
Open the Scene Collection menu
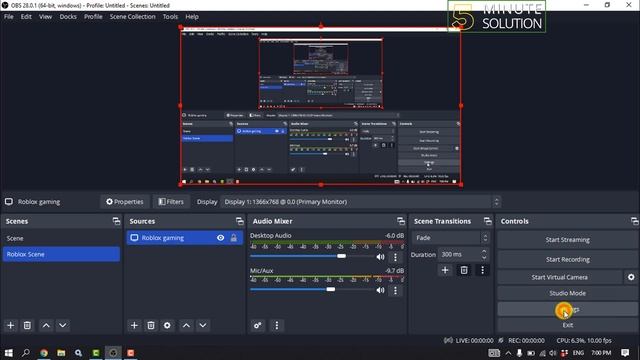[133, 17]
